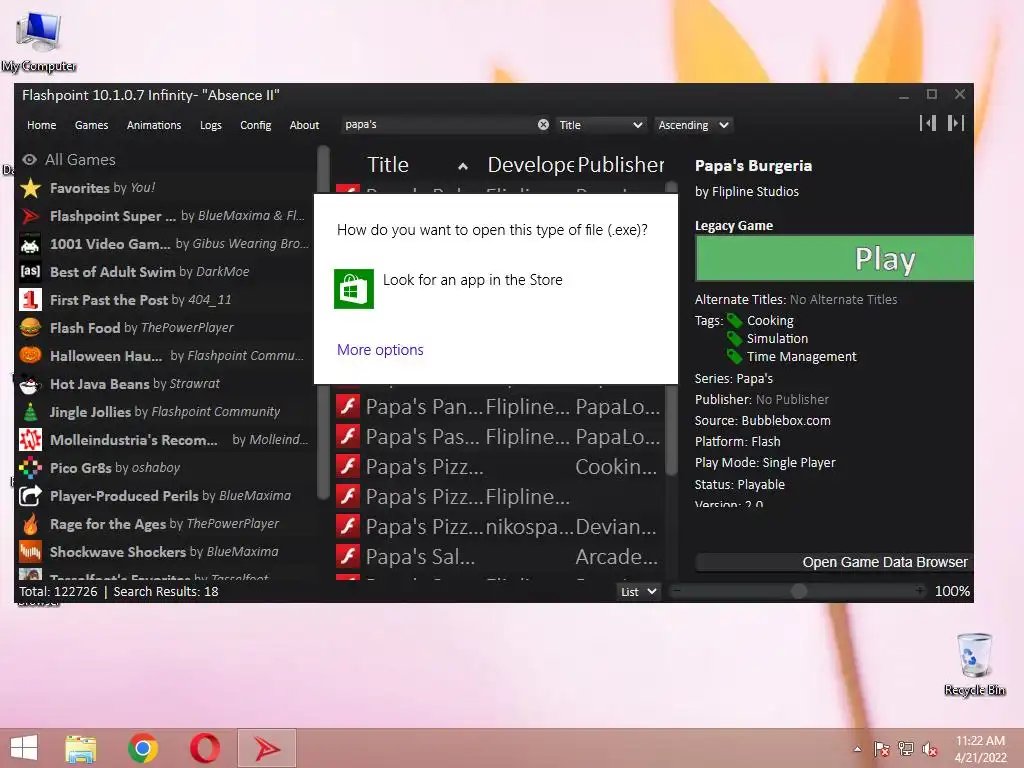Select the 1001 Video Games playlist icon

pos(30,244)
